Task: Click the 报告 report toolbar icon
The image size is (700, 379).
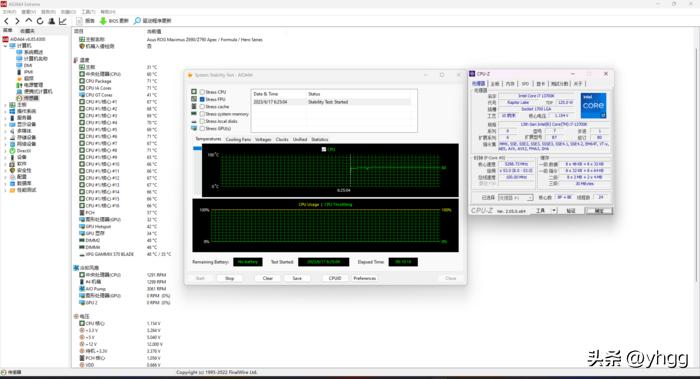Action: tap(79, 21)
